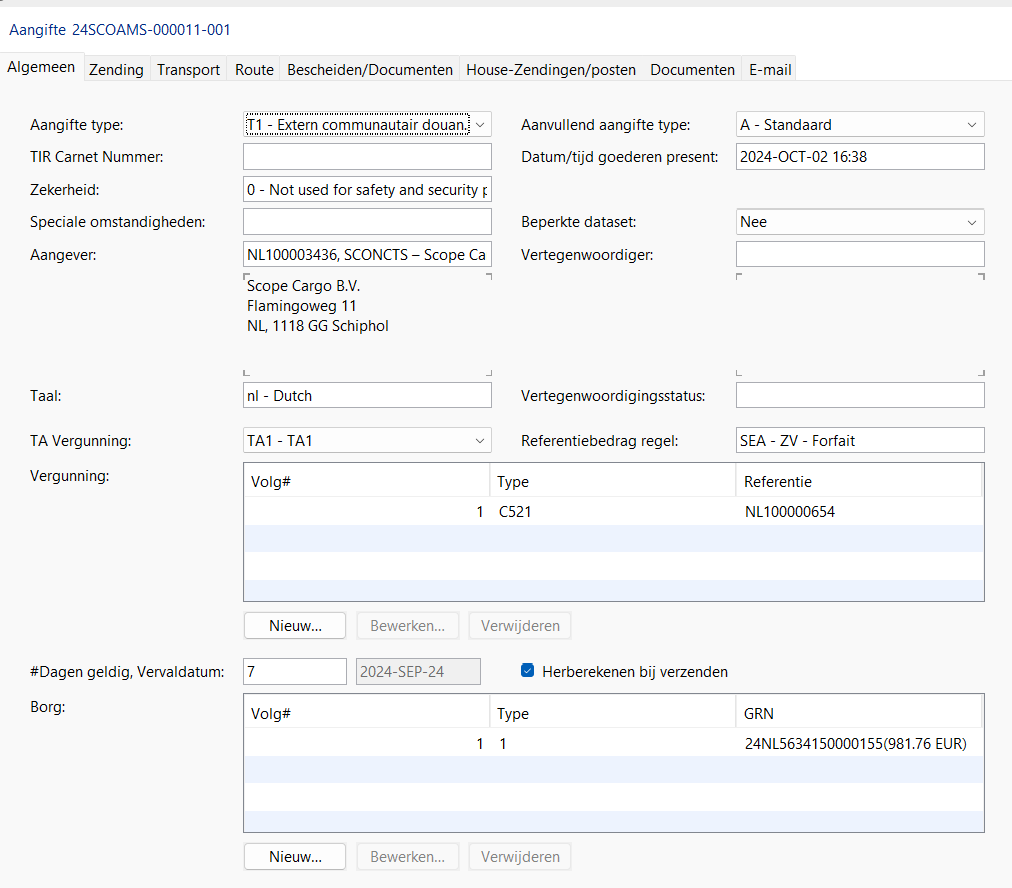This screenshot has height=888, width=1012.
Task: Click the TIR Carnet Nummer field
Action: 367,157
